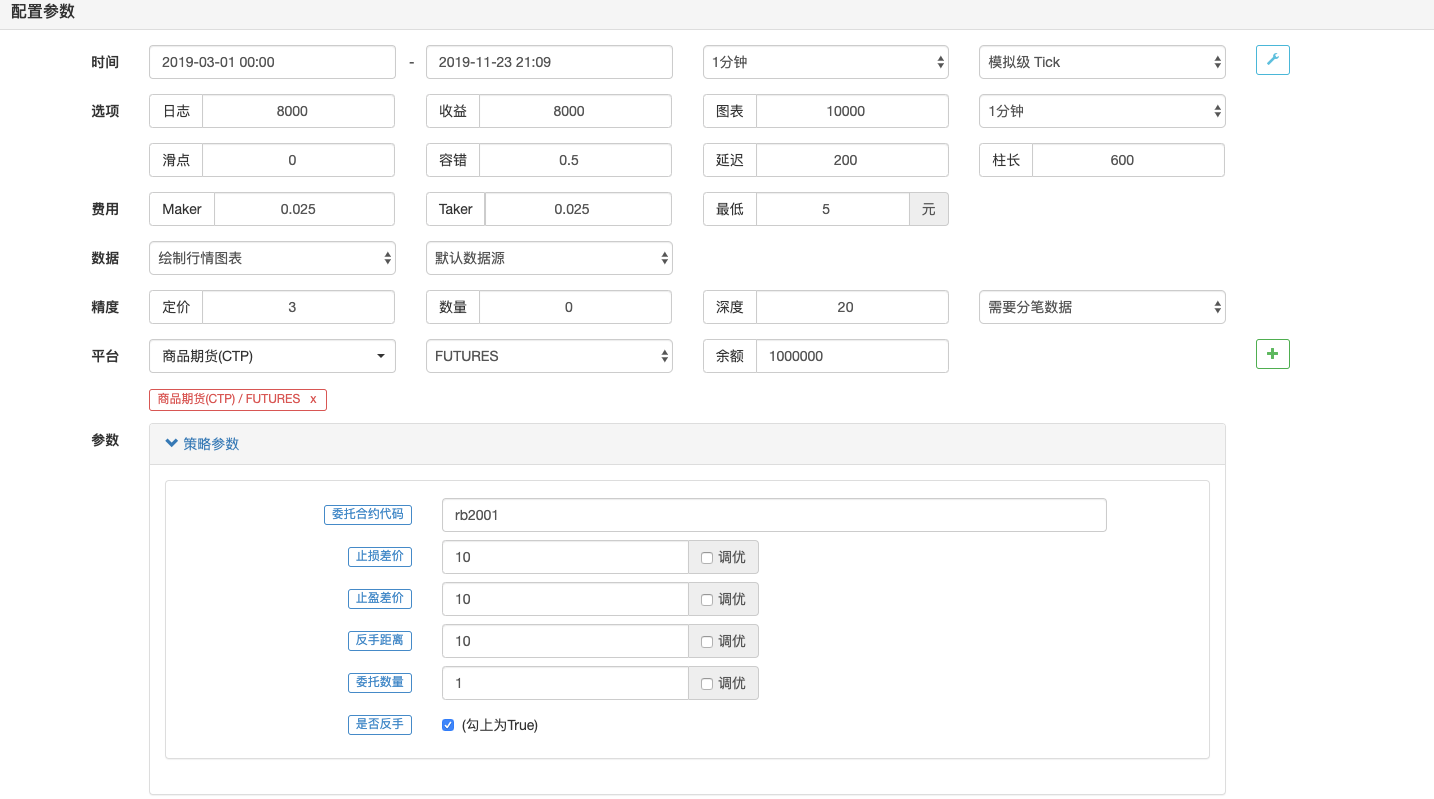Screen dimensions: 1434x799
Task: Check 调优 box for 委托数量
Action: click(x=707, y=684)
